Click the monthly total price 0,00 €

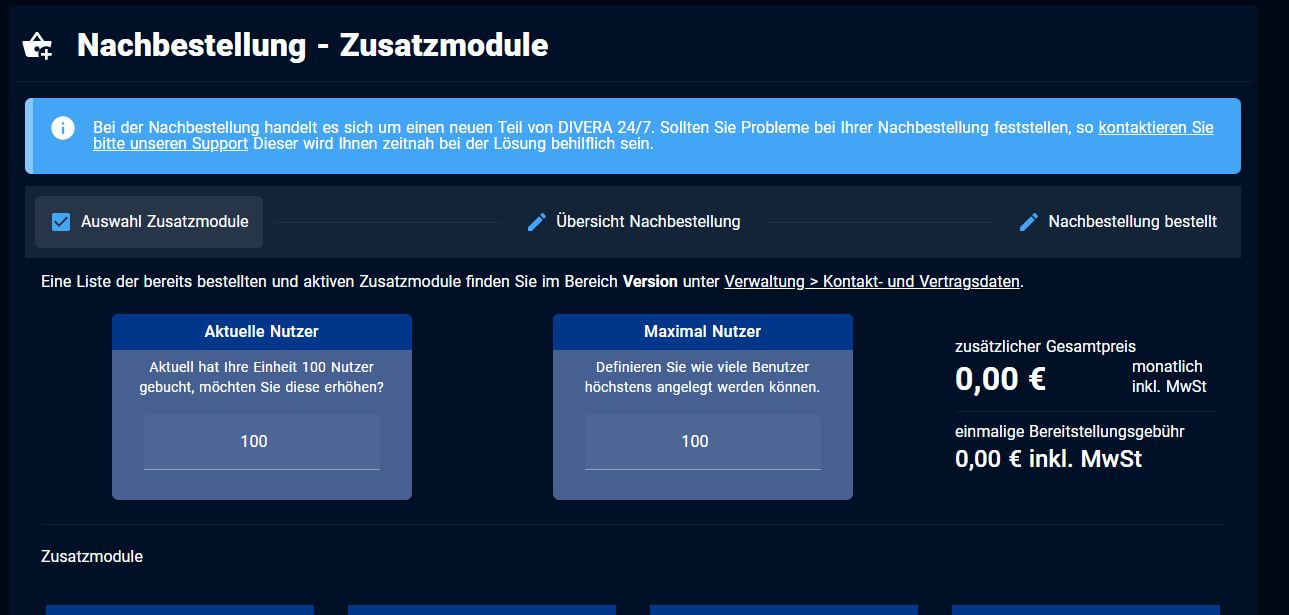(x=1000, y=379)
